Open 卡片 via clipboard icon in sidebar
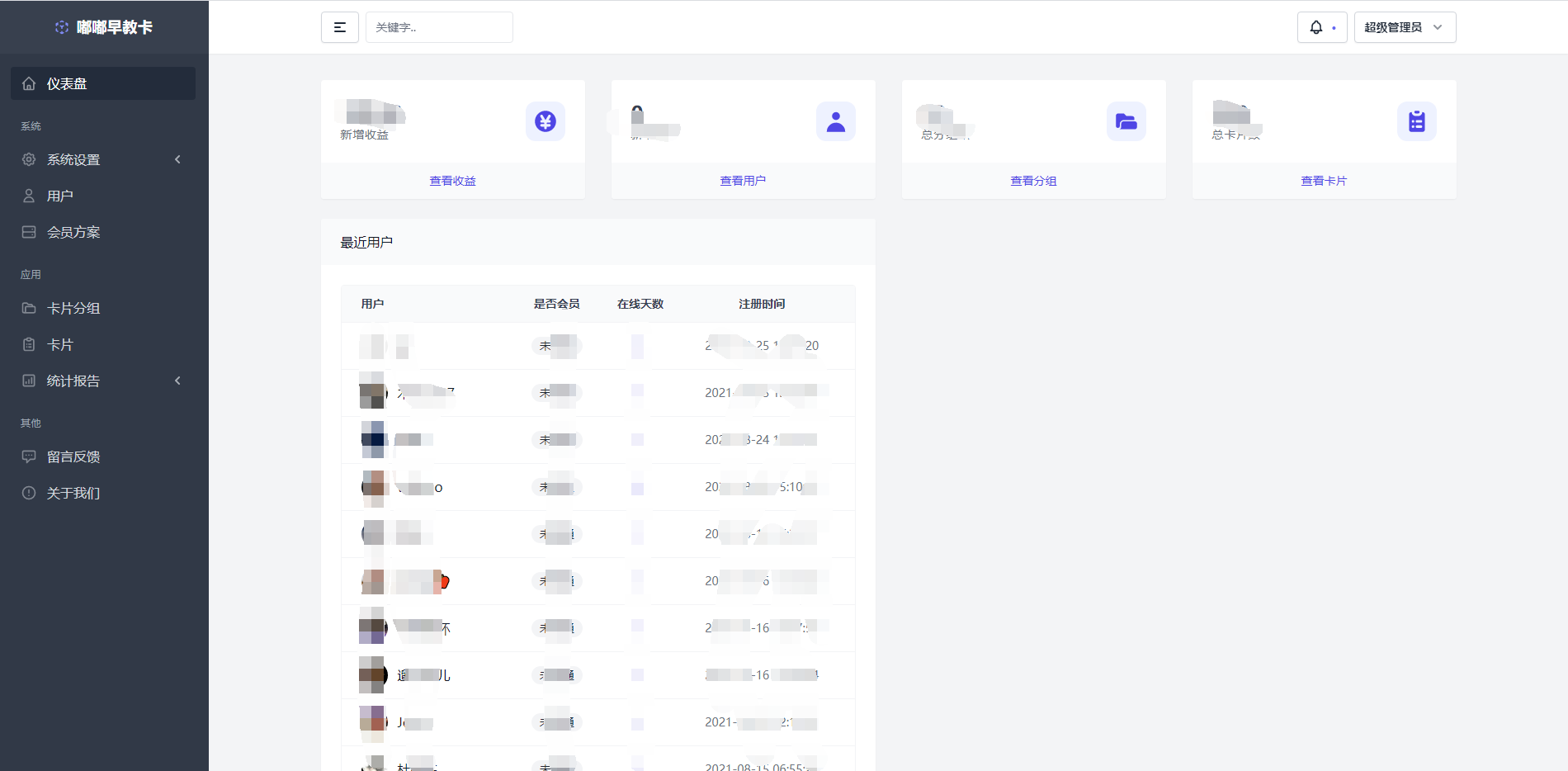1568x771 pixels. (x=30, y=343)
